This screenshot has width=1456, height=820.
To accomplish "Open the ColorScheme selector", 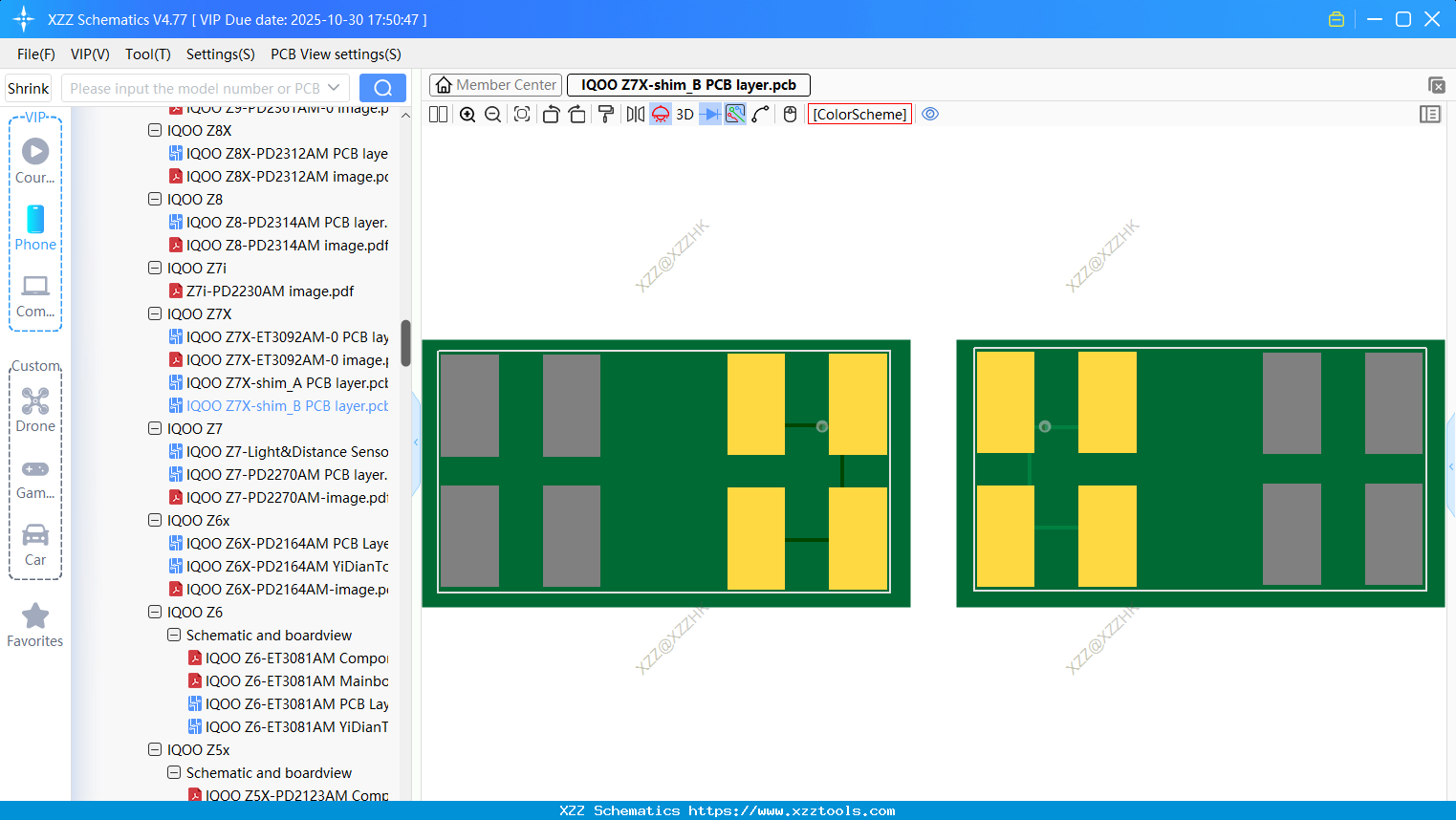I will click(858, 114).
